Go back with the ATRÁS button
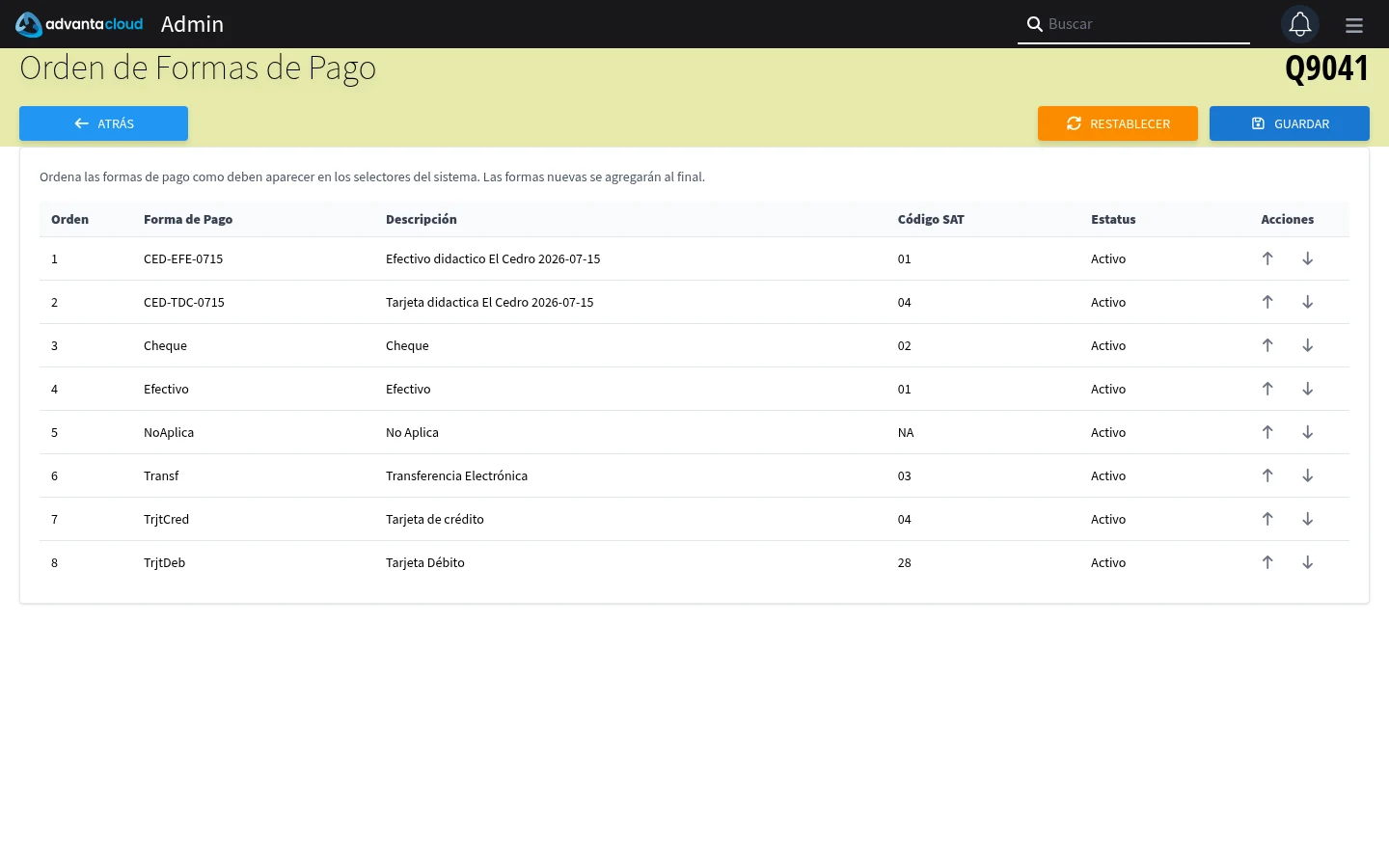The height and width of the screenshot is (868, 1389). click(103, 123)
